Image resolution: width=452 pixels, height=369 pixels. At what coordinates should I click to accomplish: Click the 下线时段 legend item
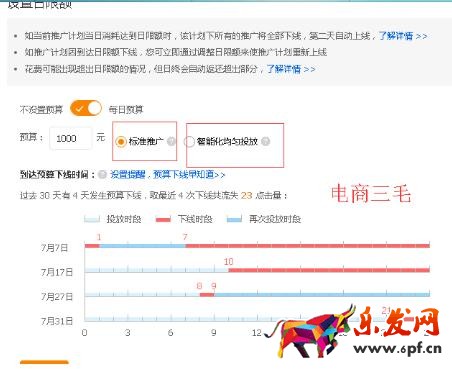coord(184,219)
